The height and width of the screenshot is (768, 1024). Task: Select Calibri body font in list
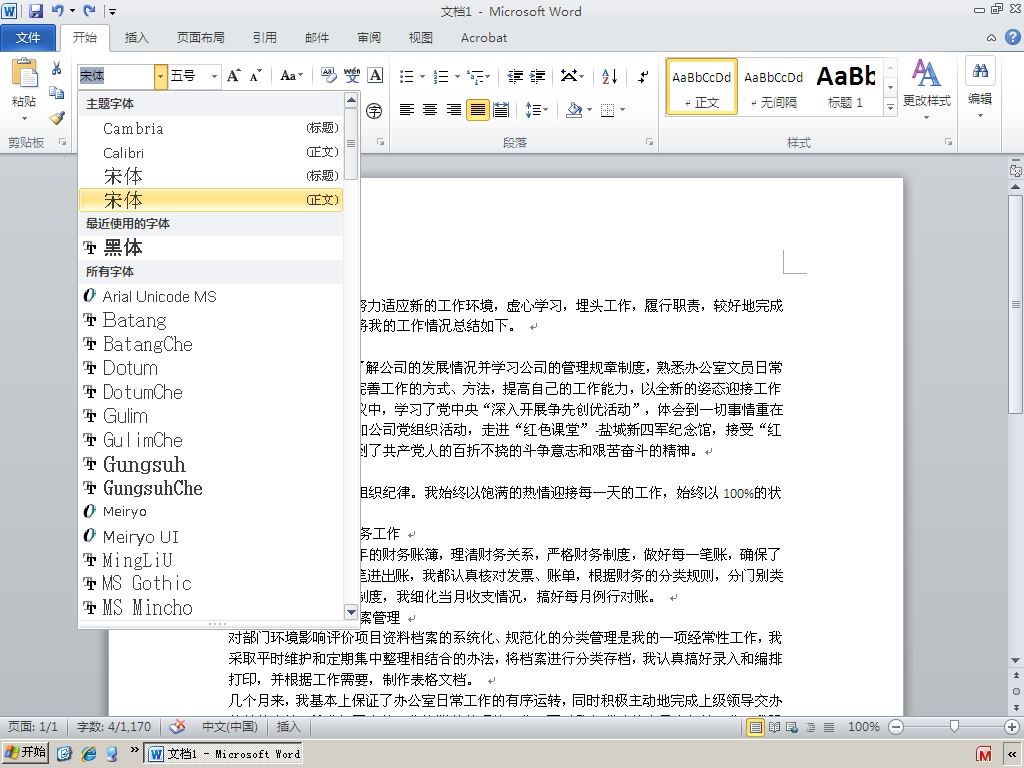(x=211, y=152)
